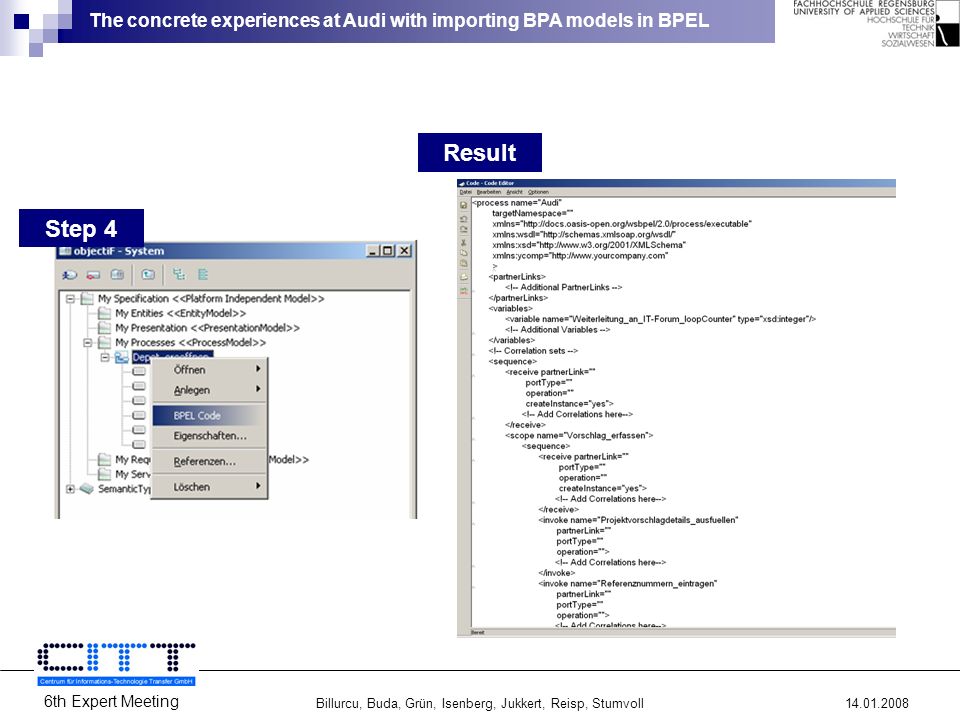
Task: Click the objectiF - System title bar icon
Action: click(x=66, y=251)
